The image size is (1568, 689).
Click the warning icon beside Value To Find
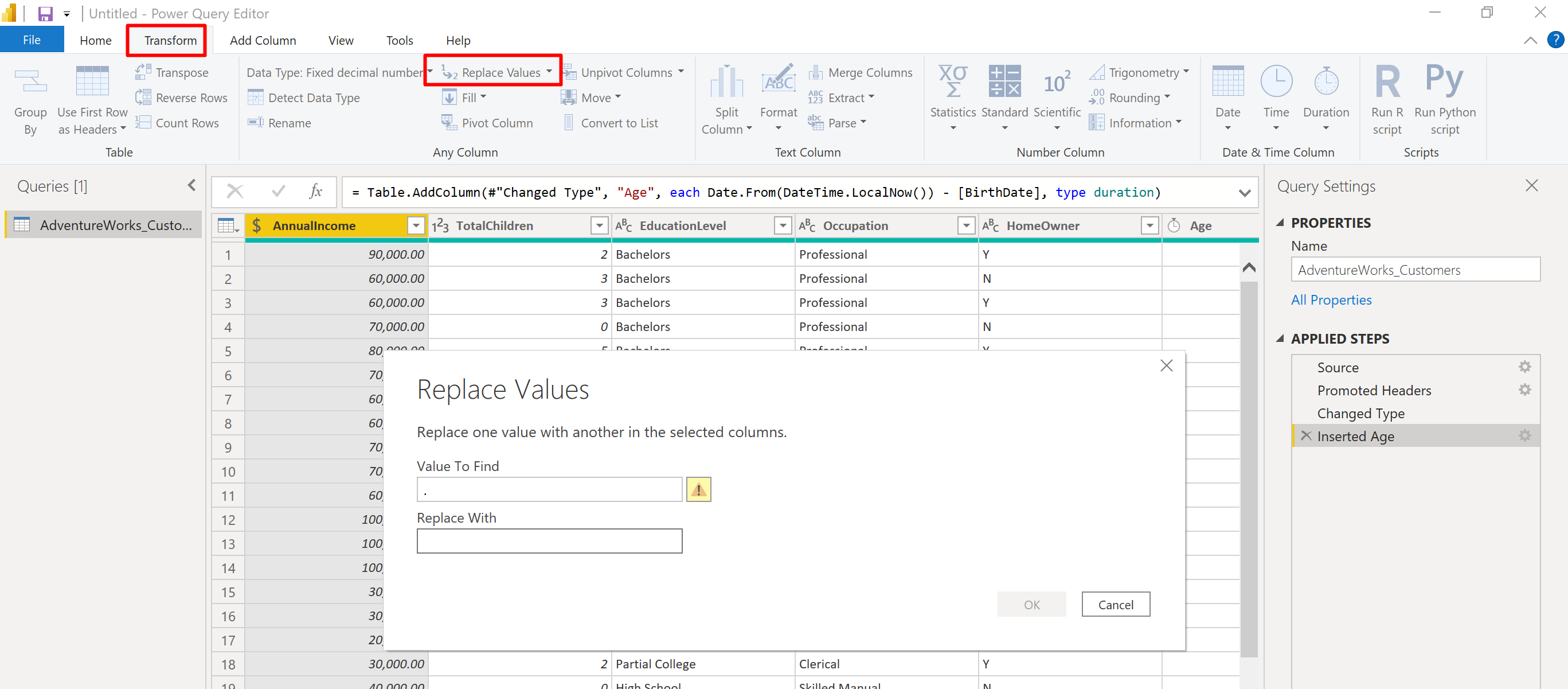pyautogui.click(x=698, y=489)
